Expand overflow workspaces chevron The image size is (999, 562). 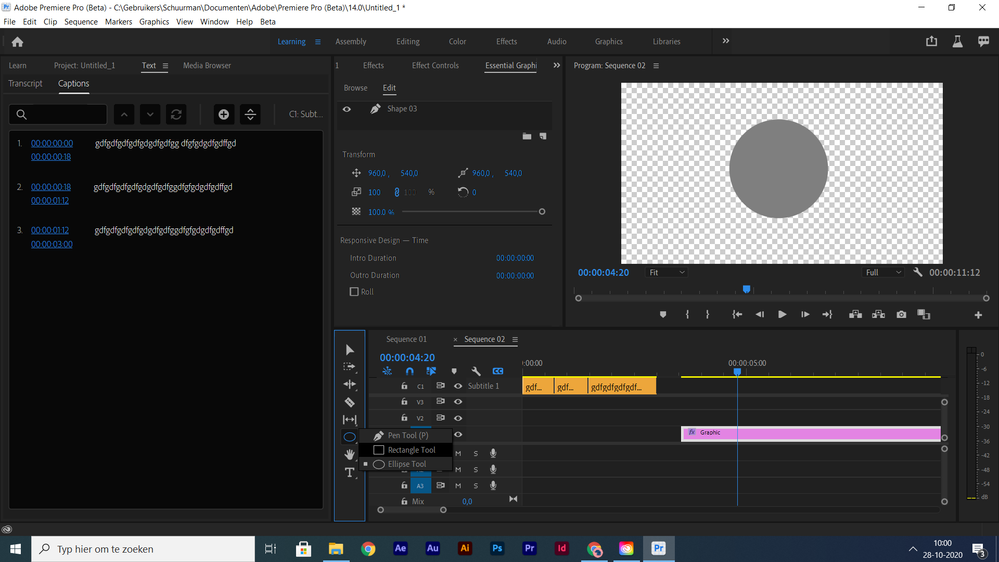(x=726, y=41)
